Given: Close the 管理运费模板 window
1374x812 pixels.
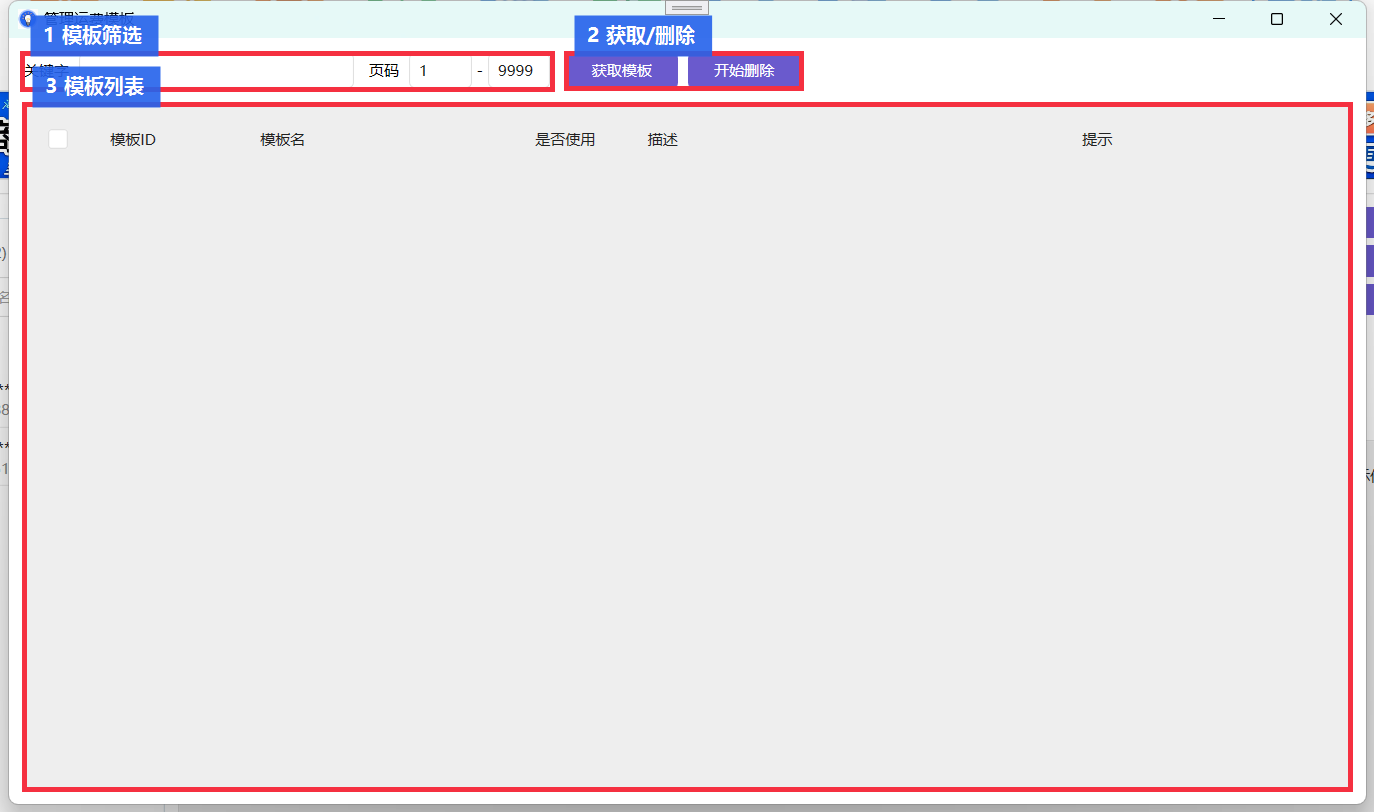Looking at the screenshot, I should 1336,19.
